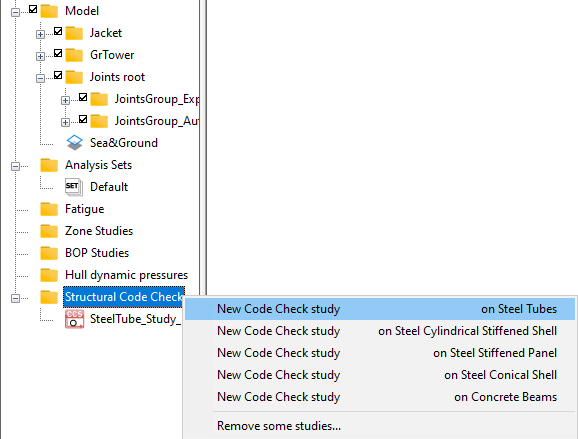
Task: Click the Zone Studies folder icon
Action: [x=49, y=231]
